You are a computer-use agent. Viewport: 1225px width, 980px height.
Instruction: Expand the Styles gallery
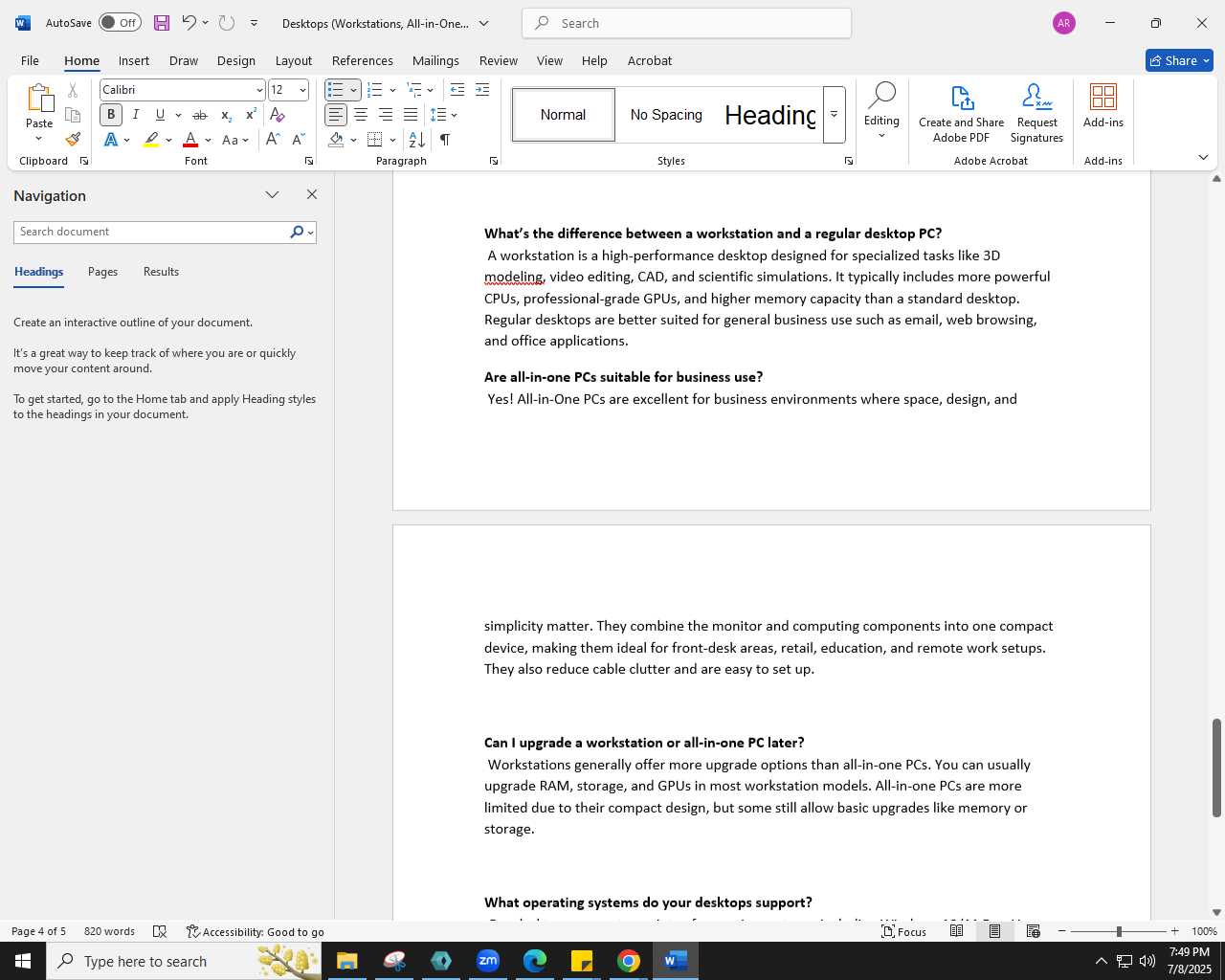[834, 115]
